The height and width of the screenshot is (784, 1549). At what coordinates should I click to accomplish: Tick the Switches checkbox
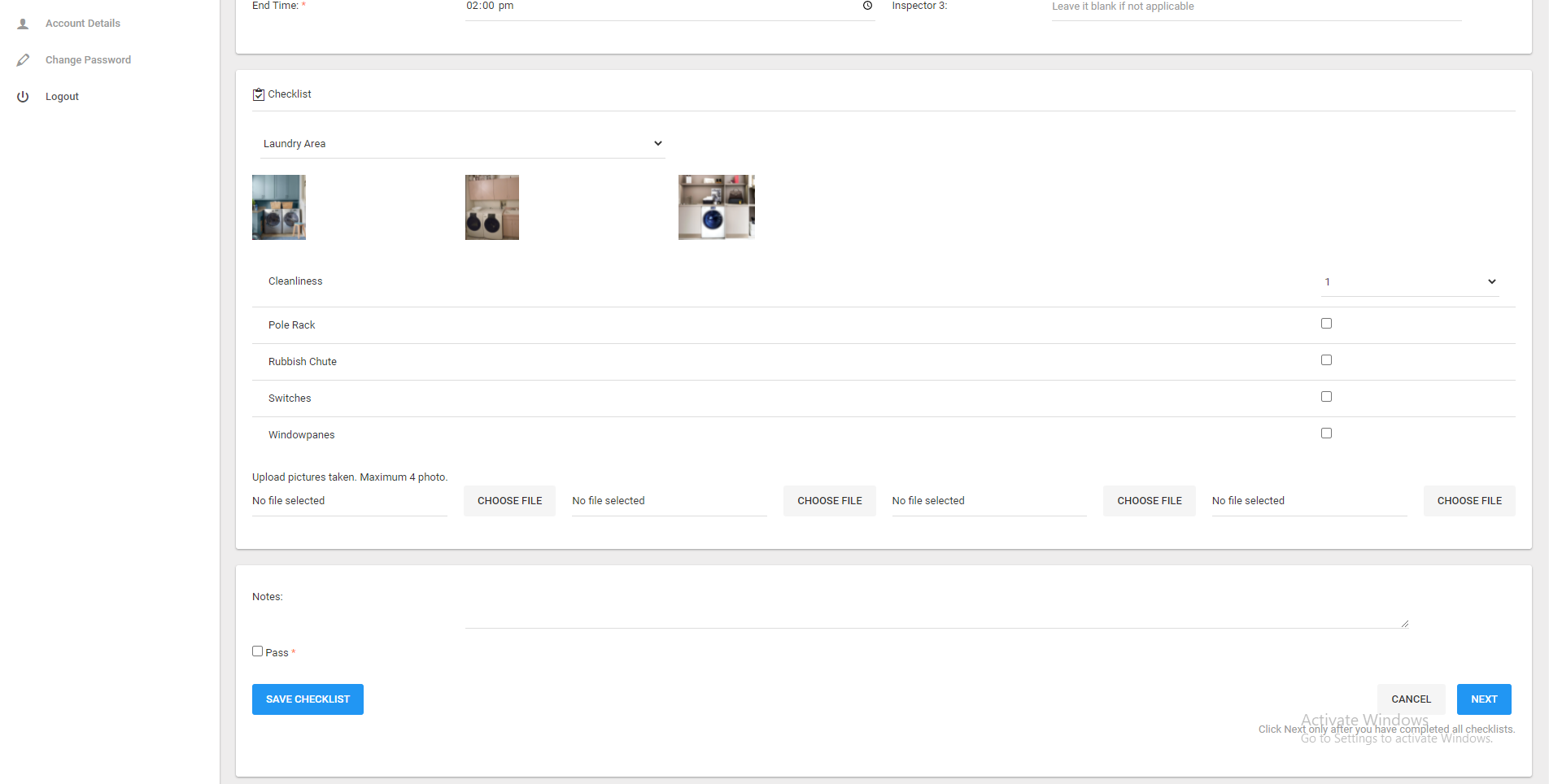pos(1326,397)
